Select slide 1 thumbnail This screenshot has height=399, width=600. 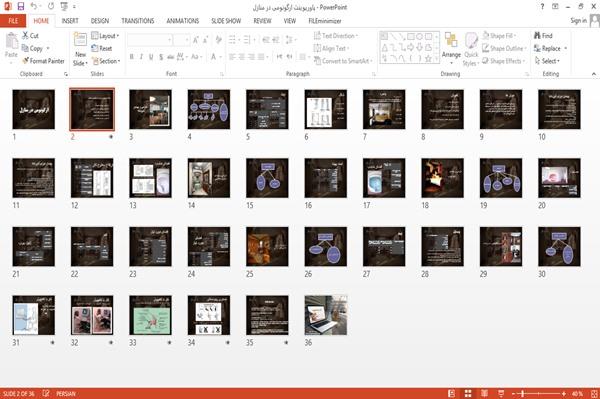click(34, 109)
